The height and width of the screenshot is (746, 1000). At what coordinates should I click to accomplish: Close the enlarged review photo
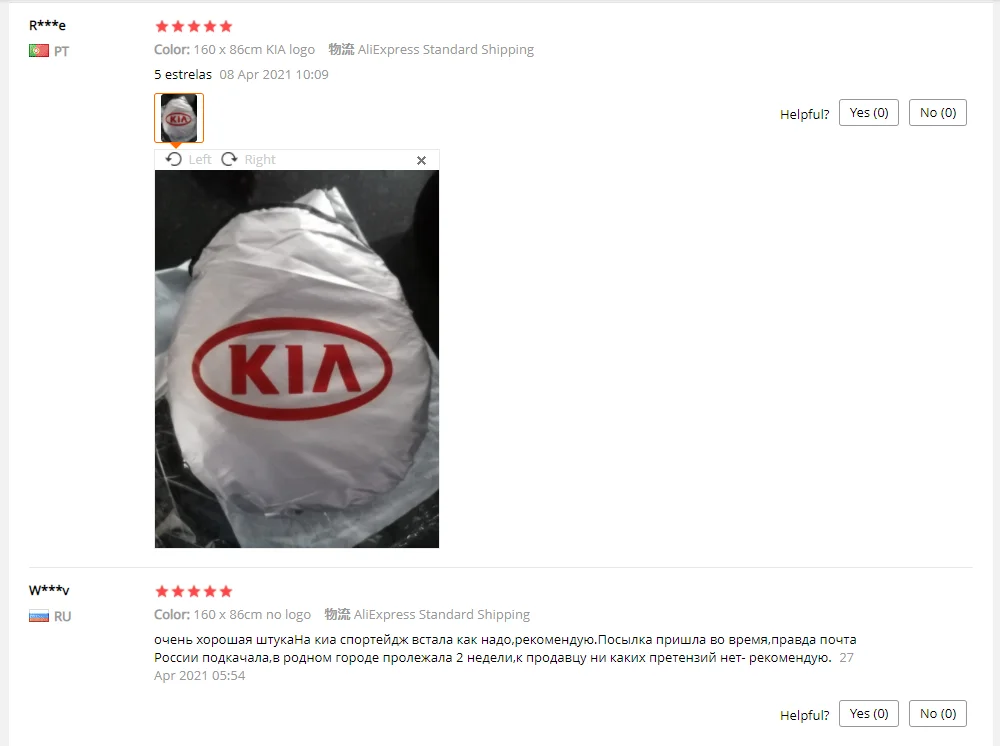coord(421,160)
